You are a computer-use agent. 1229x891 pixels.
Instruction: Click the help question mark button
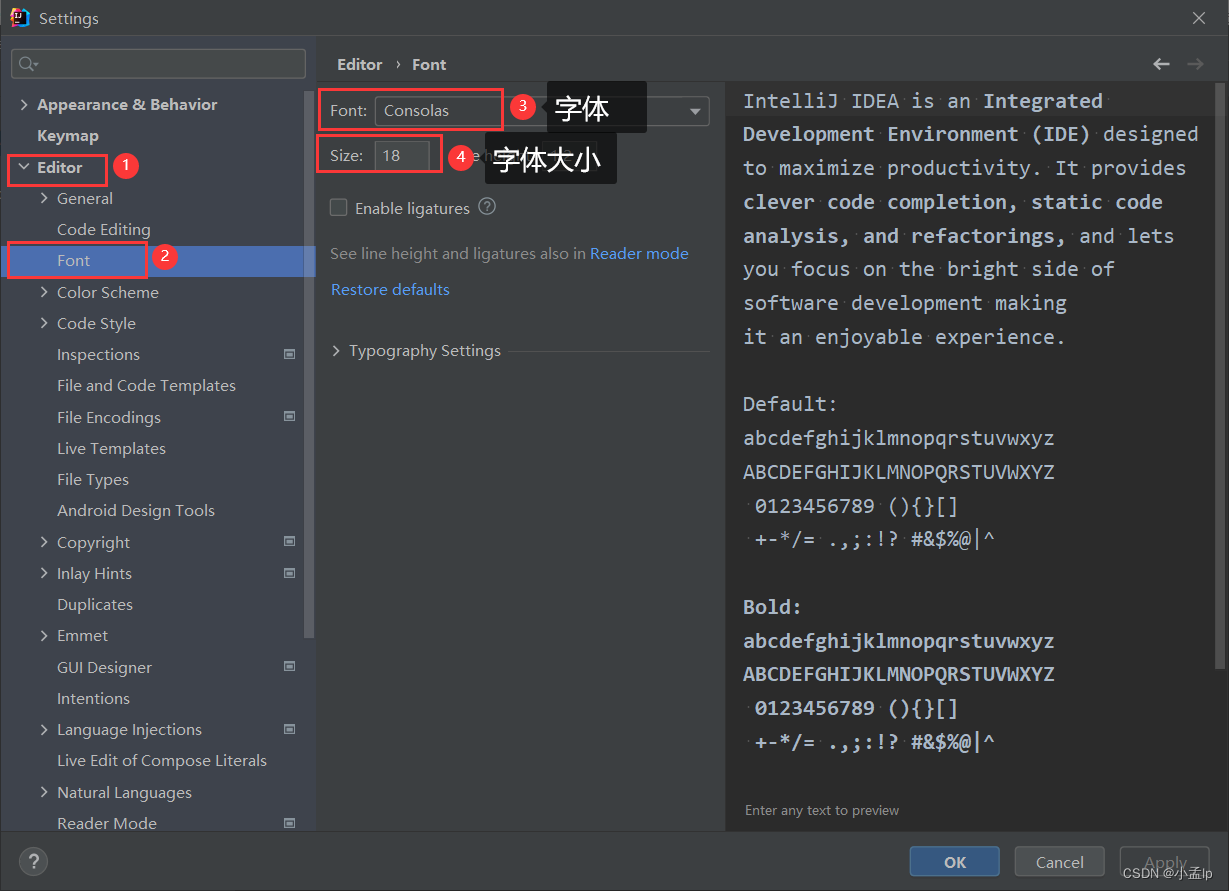pos(33,861)
